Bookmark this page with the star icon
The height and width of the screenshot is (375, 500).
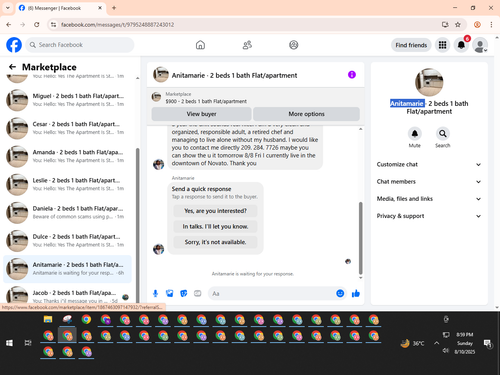point(458,25)
